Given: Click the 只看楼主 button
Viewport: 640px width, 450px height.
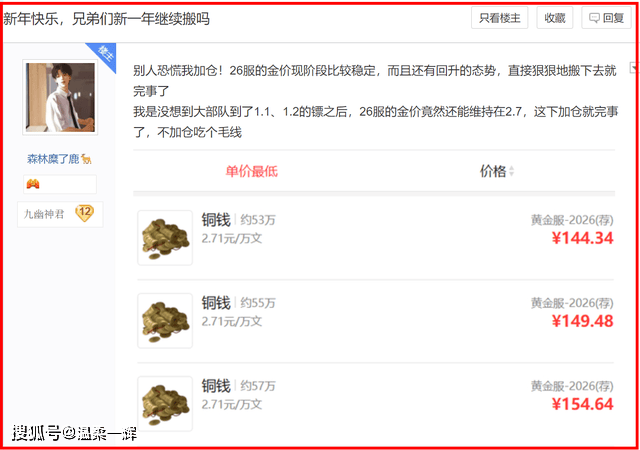Looking at the screenshot, I should point(499,18).
